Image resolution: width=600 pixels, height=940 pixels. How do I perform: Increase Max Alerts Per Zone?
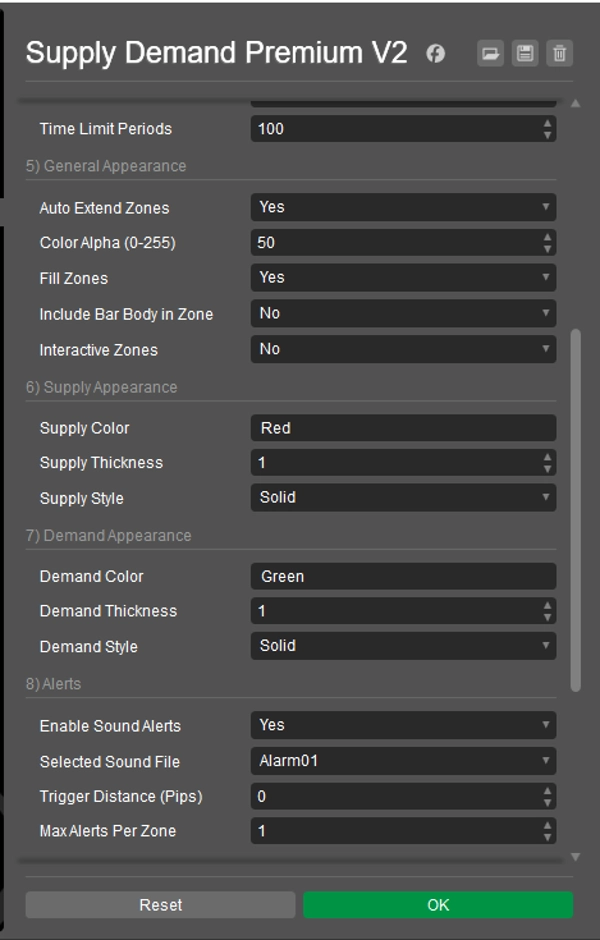coord(547,827)
